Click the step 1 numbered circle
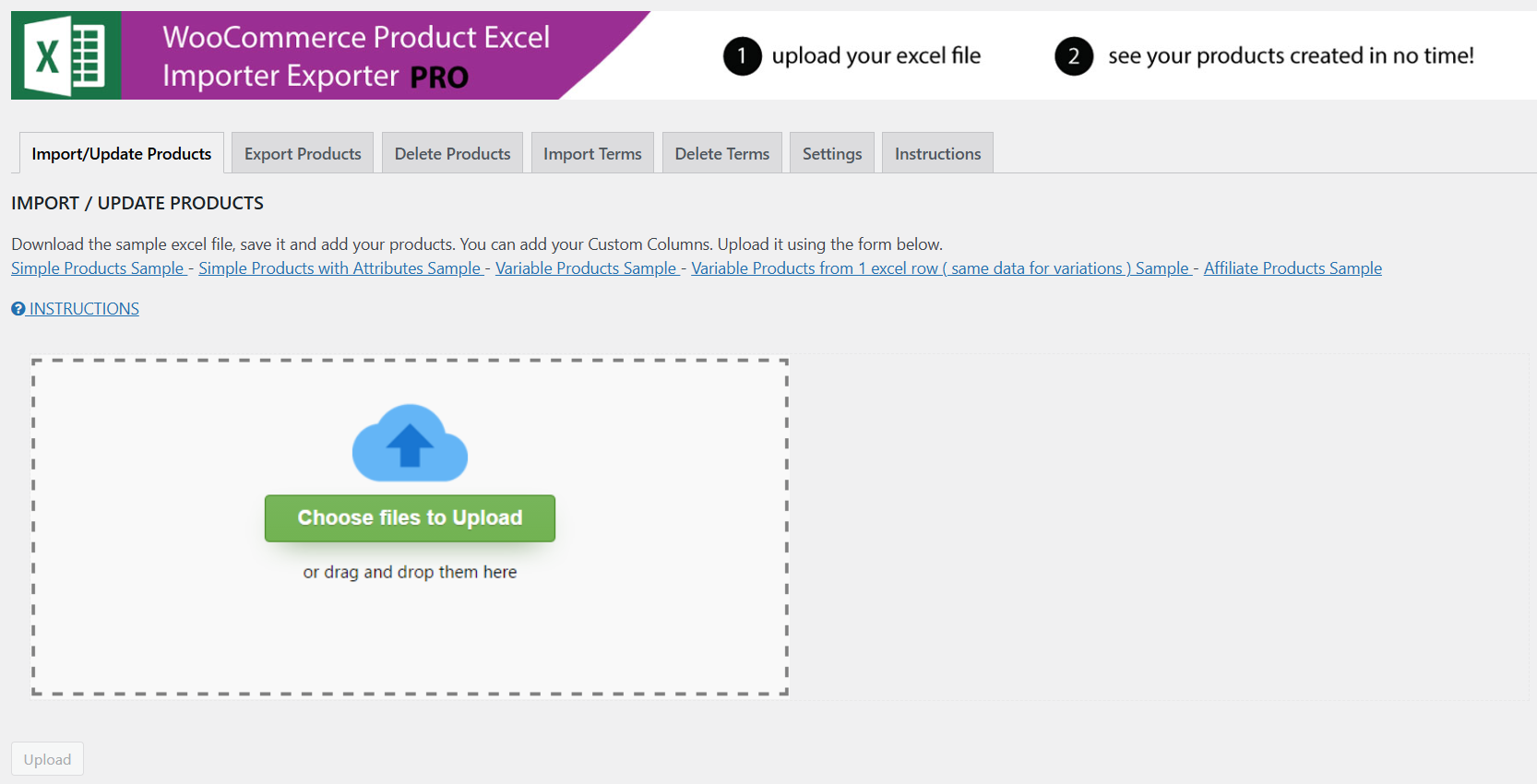This screenshot has width=1537, height=784. (742, 56)
